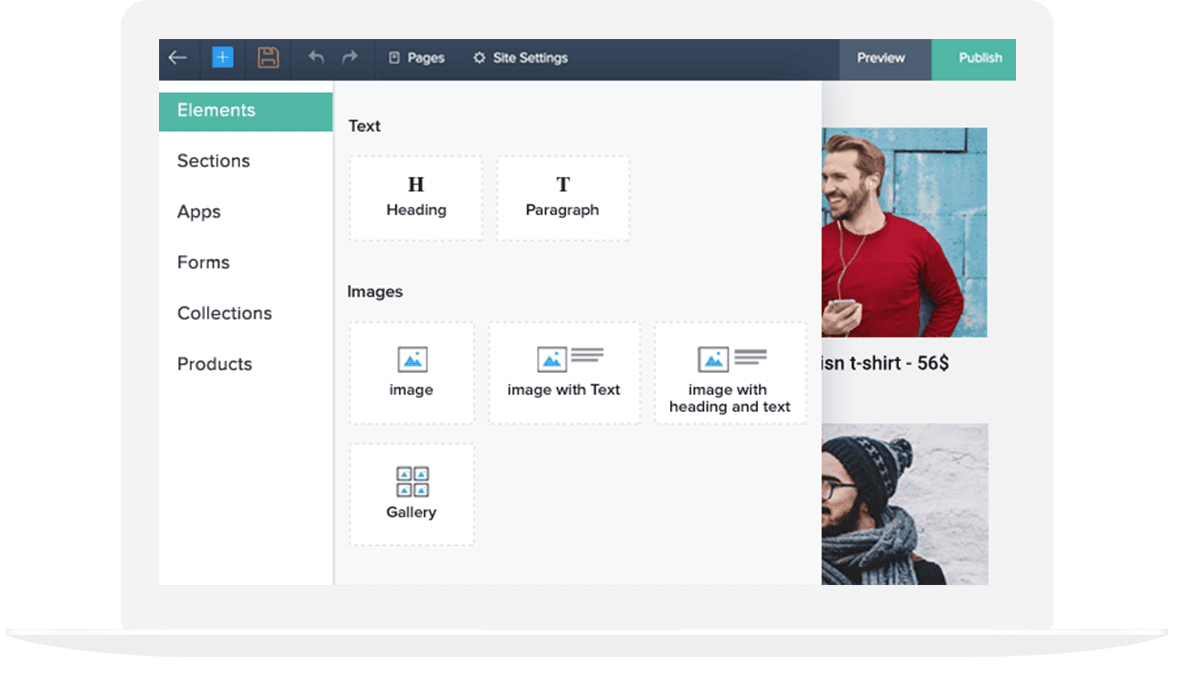Image resolution: width=1184 pixels, height=676 pixels.
Task: Add image with heading and text element
Action: (730, 373)
